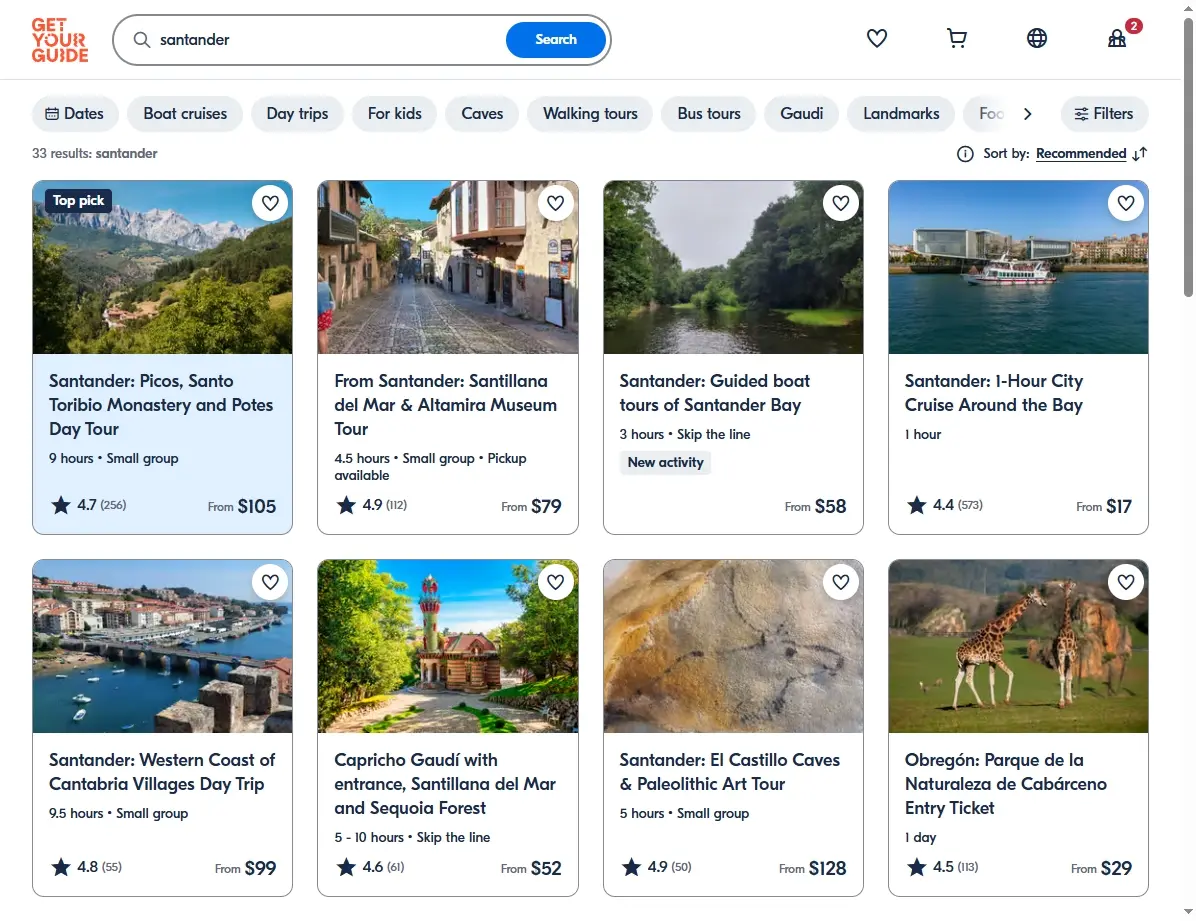Click the sort order arrows icon
1196x921 pixels.
click(1140, 154)
